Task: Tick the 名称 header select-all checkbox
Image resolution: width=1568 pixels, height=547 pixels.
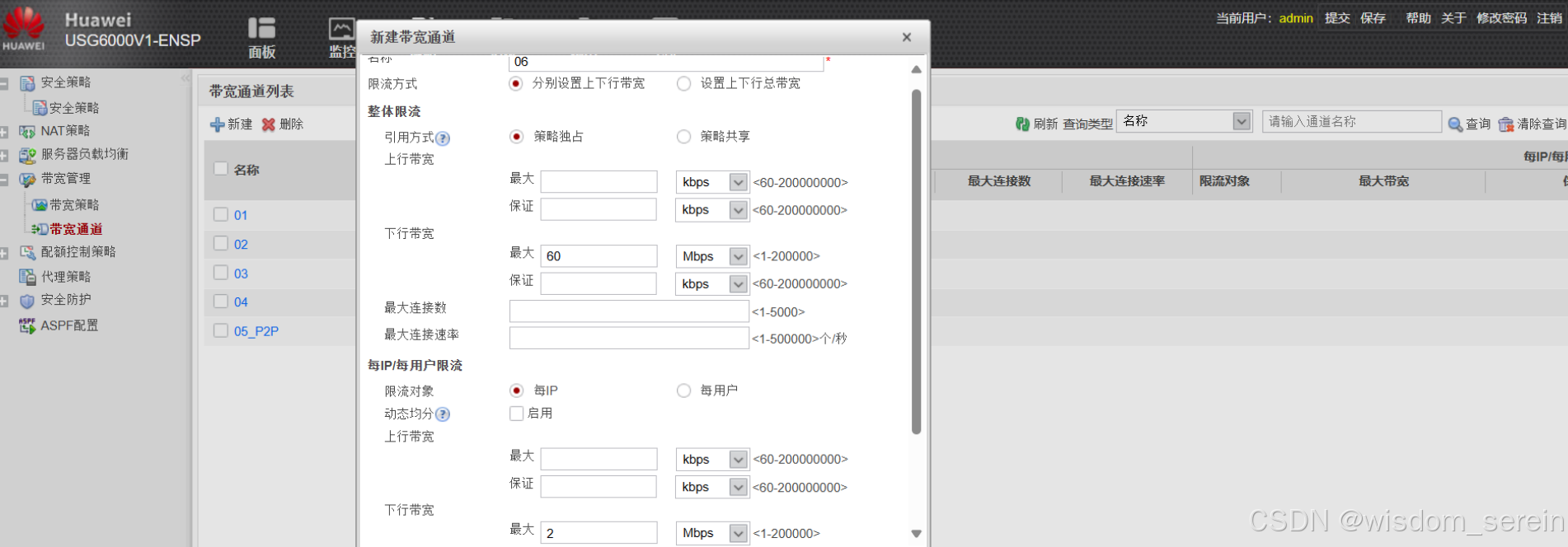Action: point(221,168)
